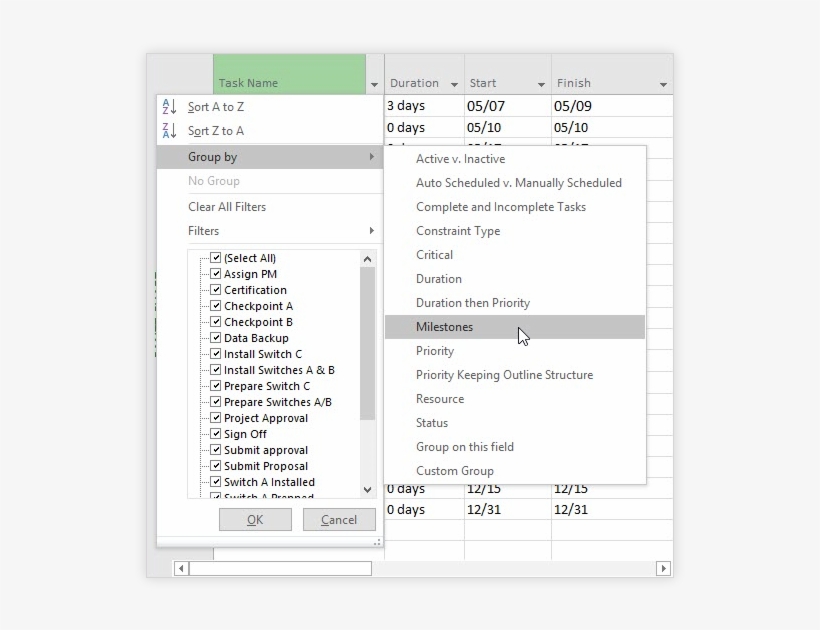Screen dimensions: 820x630
Task: Uncheck the Switch A Installed checkbox
Action: 215,482
